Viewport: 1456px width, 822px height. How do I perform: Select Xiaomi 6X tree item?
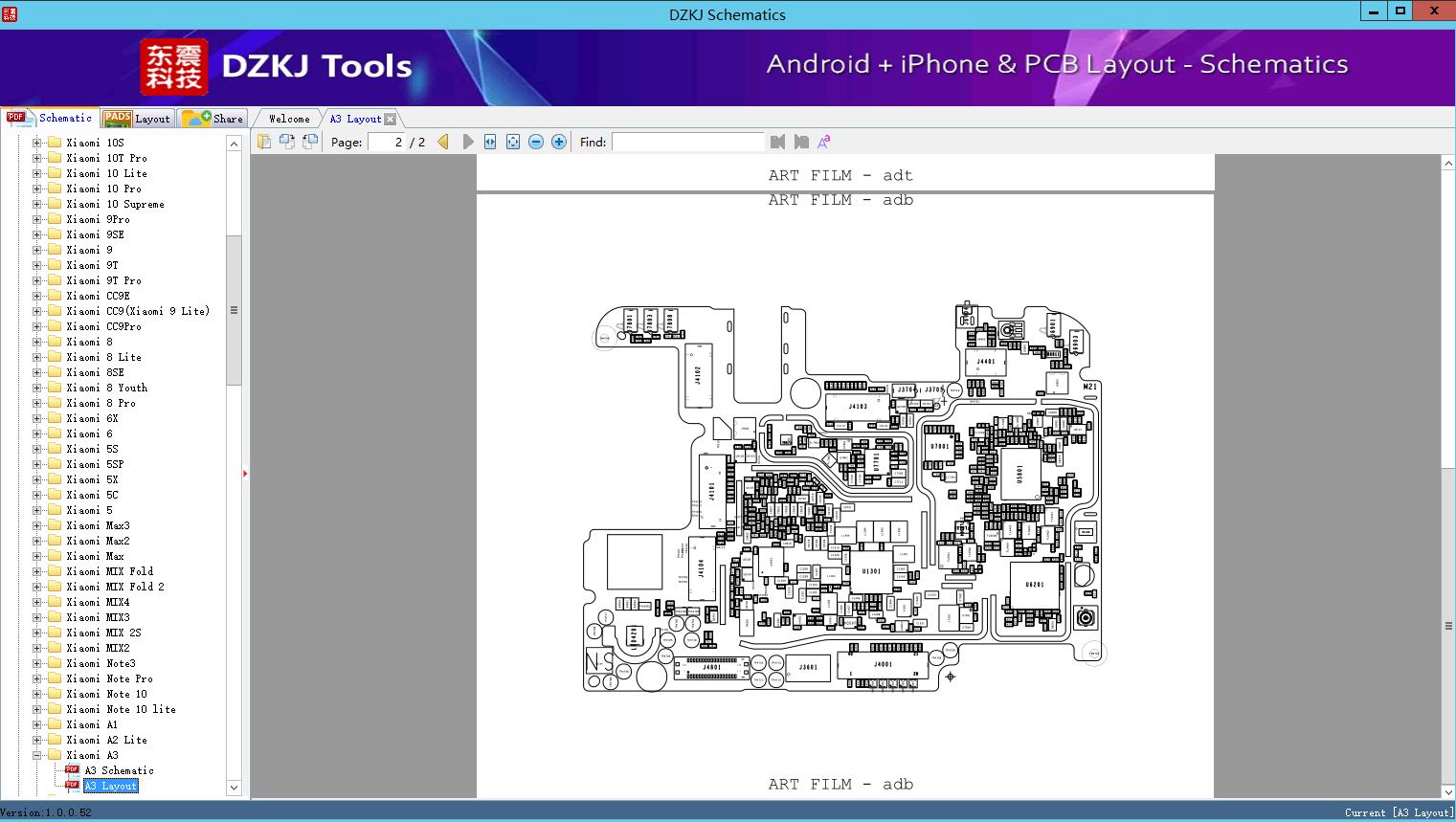(92, 418)
